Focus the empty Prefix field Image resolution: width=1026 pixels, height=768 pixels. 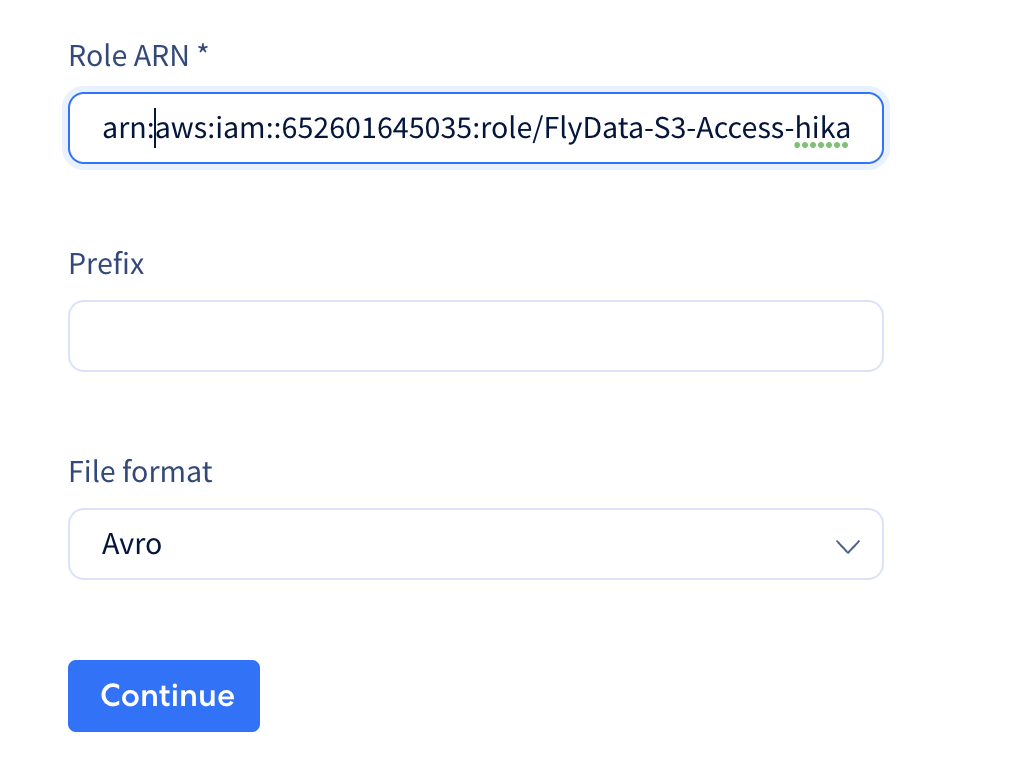tap(475, 336)
